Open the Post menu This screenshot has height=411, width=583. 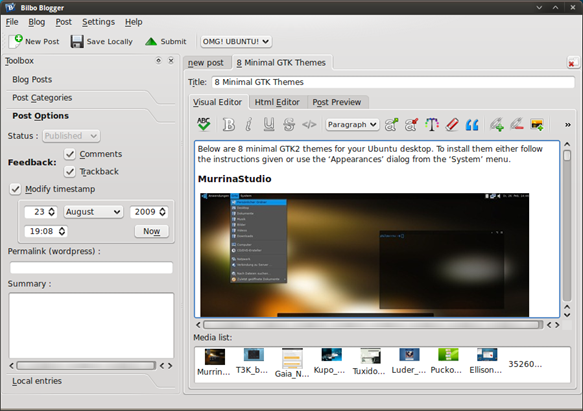point(64,22)
